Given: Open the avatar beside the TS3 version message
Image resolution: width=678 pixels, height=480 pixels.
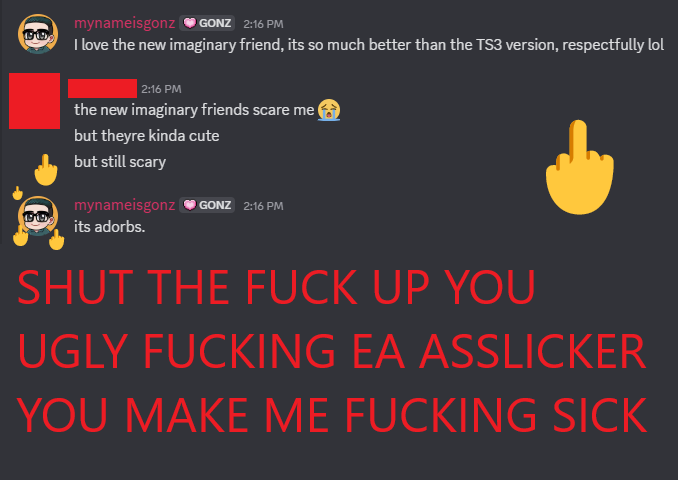Looking at the screenshot, I should point(38,34).
